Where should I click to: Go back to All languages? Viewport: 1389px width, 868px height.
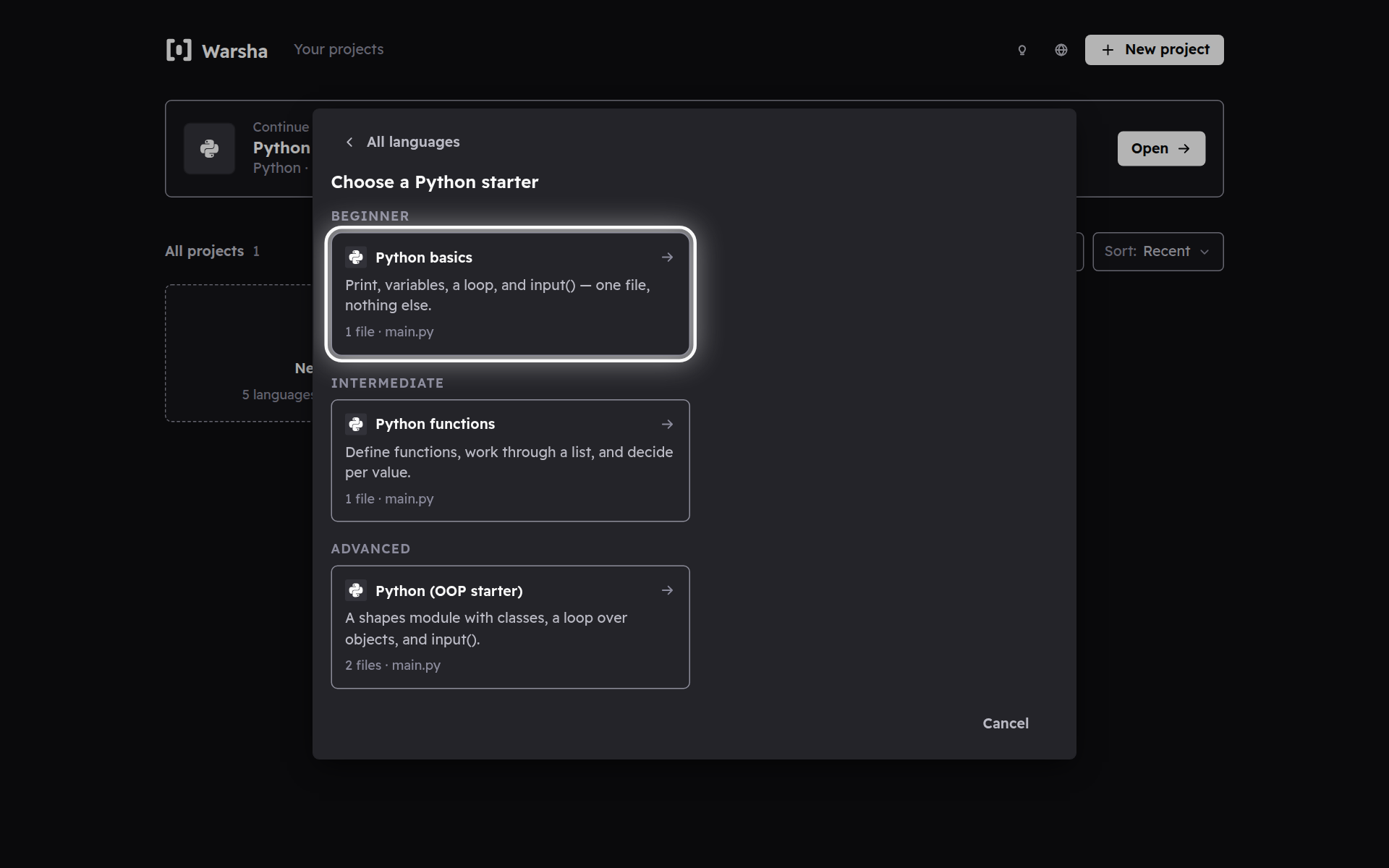click(x=402, y=142)
